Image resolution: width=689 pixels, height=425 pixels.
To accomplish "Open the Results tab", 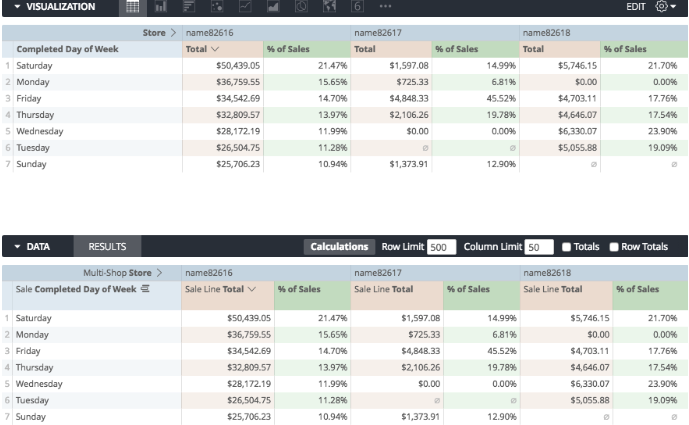I will 107,247.
